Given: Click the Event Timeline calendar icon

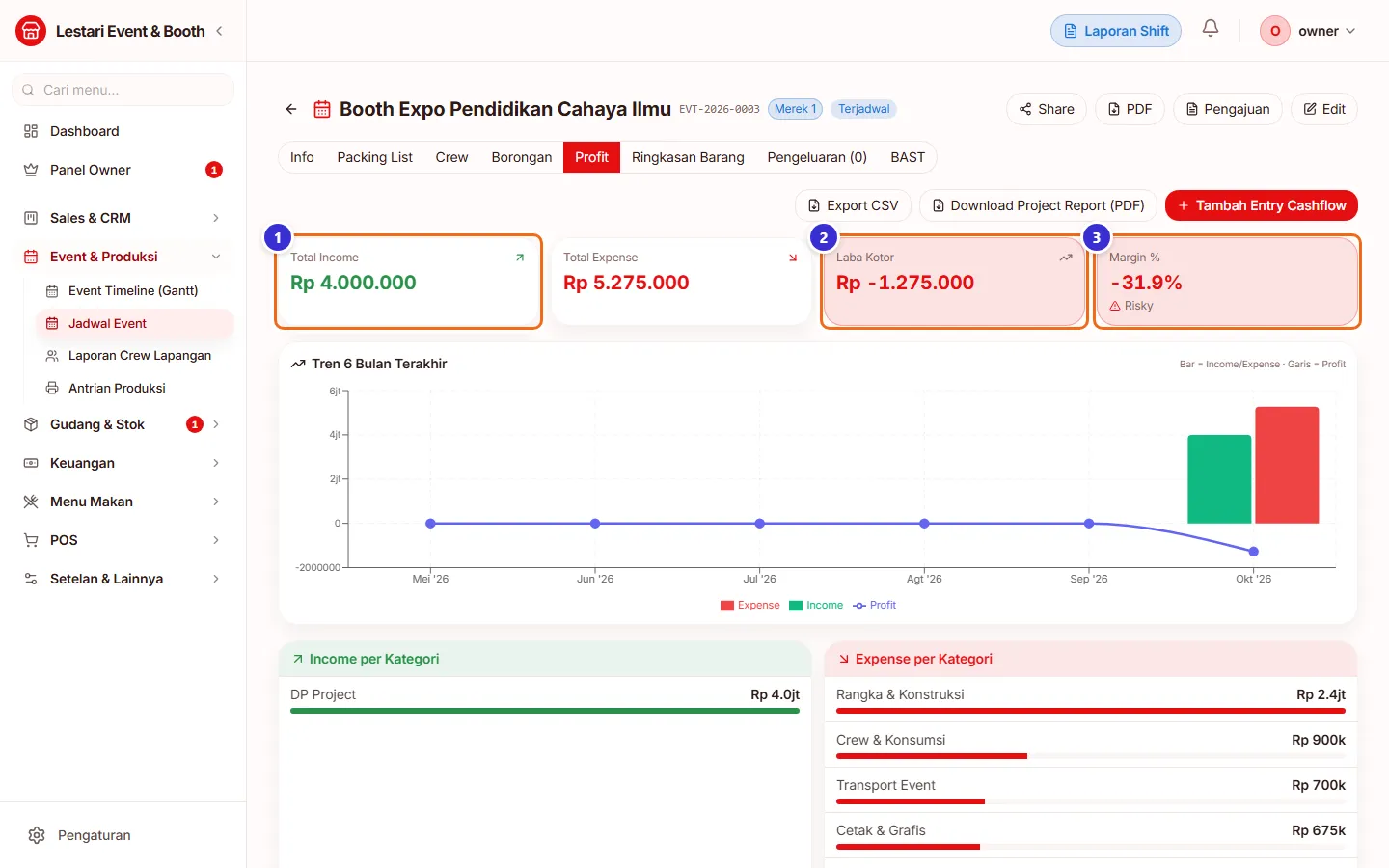Looking at the screenshot, I should point(52,290).
